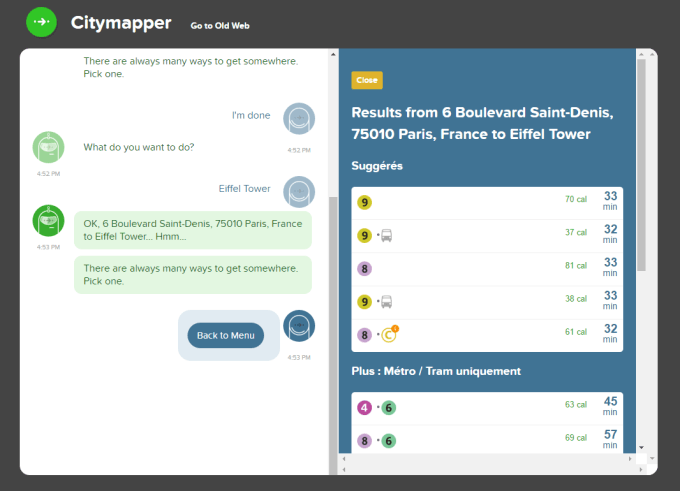Click the Back to Menu button
Screen dimensions: 680x491
pyautogui.click(x=226, y=335)
